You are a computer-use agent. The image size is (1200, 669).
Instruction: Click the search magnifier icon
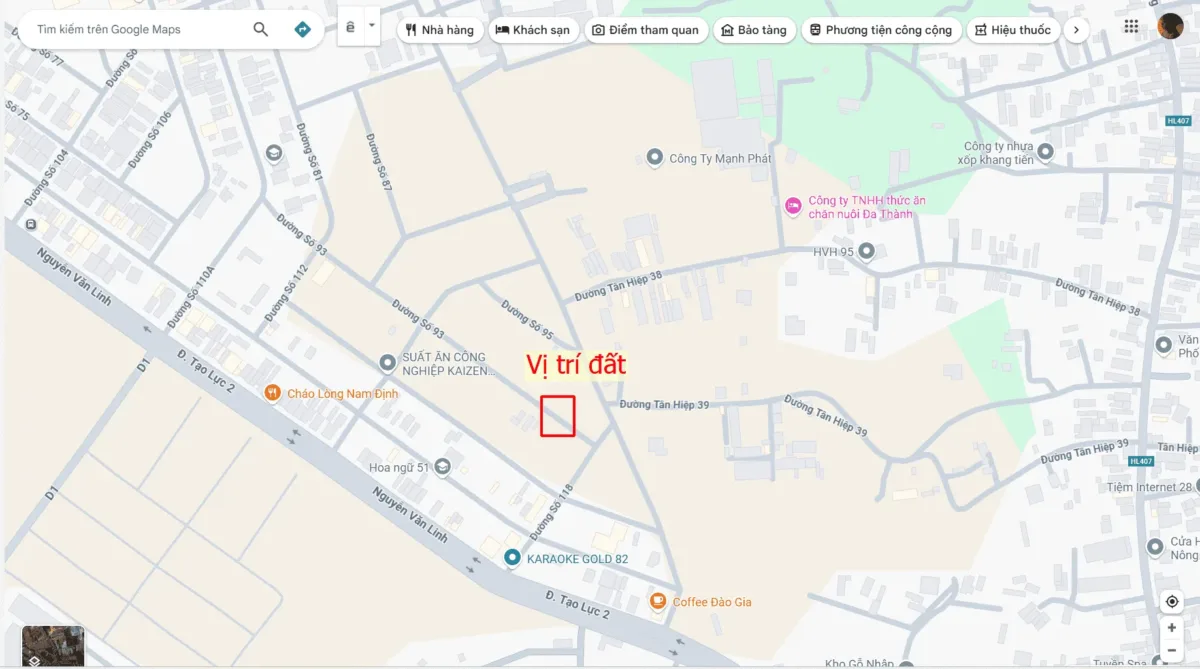261,30
